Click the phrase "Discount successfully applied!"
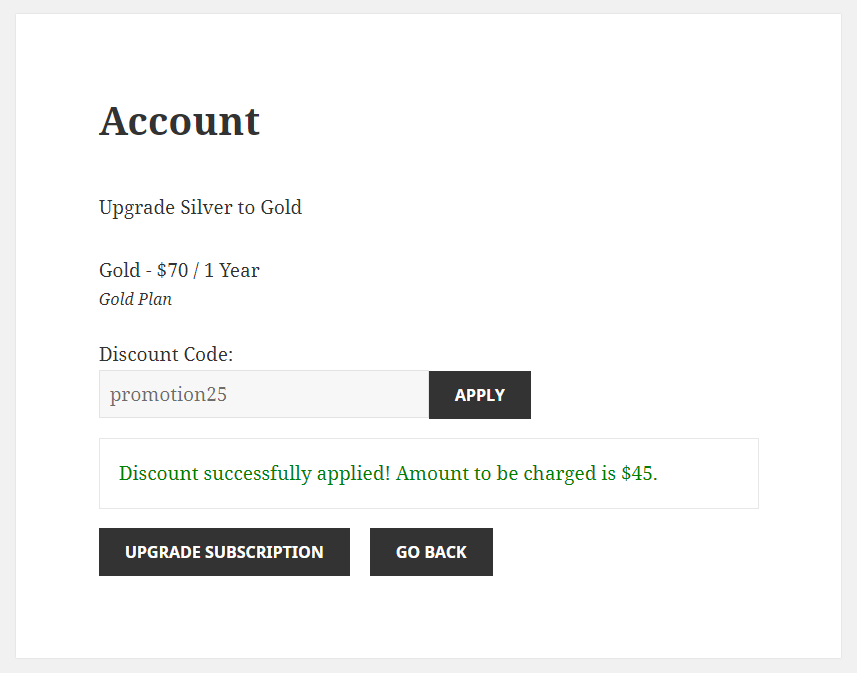The image size is (857, 673). [x=254, y=474]
